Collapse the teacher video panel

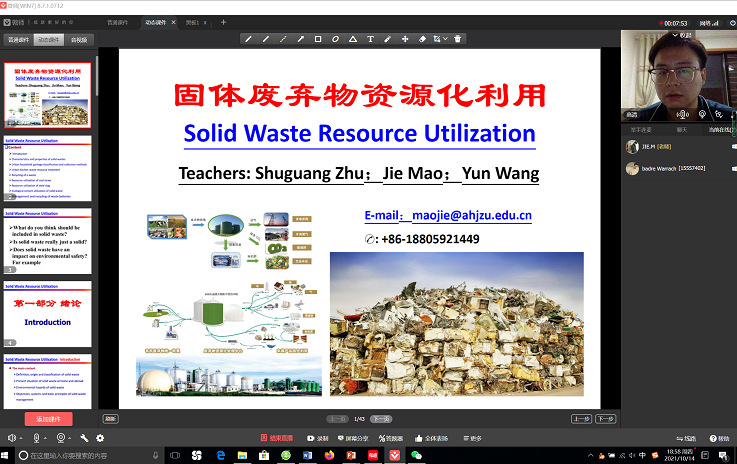[680, 34]
